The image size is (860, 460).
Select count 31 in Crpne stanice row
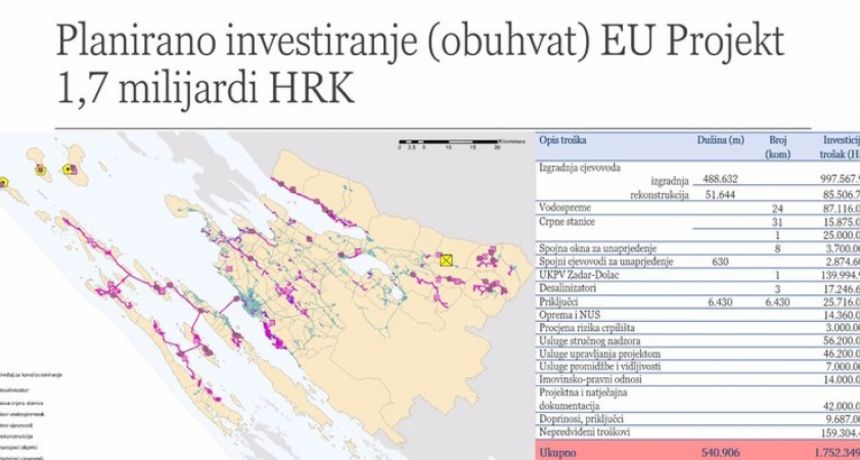(778, 222)
